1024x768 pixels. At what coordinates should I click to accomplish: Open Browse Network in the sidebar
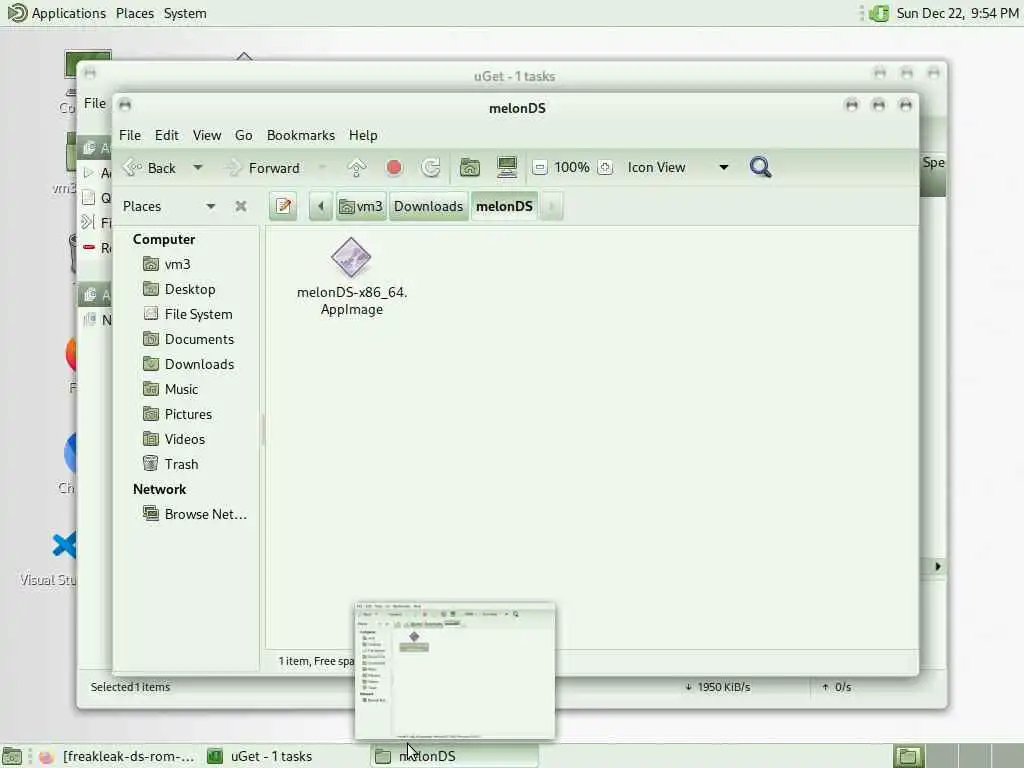coord(195,514)
